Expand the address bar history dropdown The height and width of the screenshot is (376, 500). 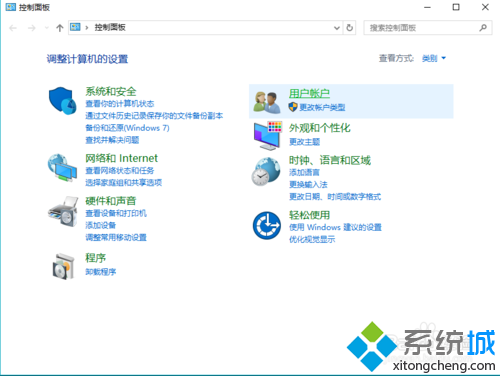click(337, 28)
